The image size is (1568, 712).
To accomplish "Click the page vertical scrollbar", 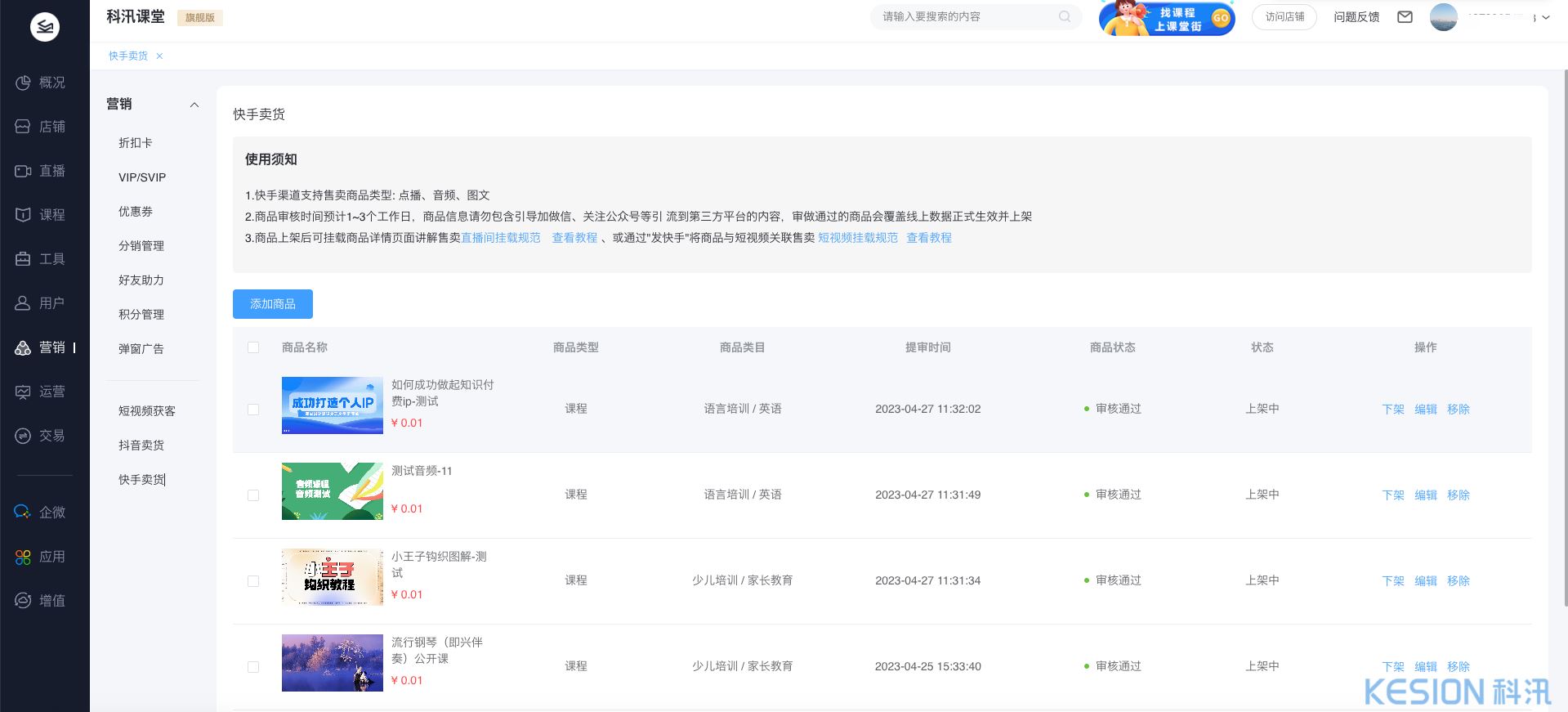I will pos(1565,338).
